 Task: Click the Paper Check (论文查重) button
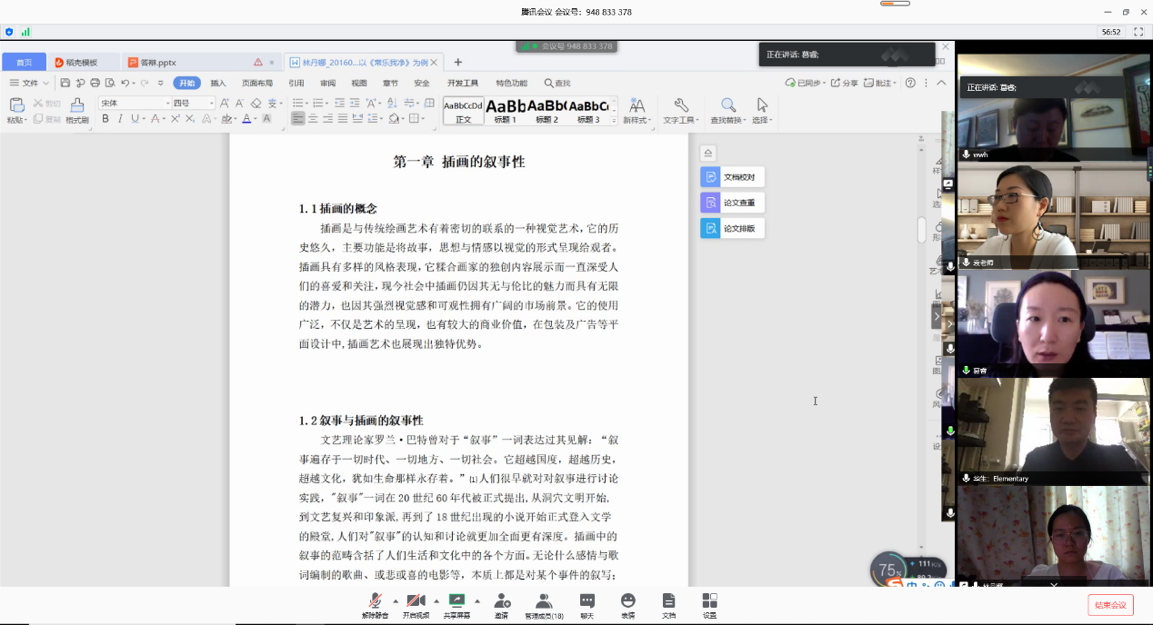point(732,203)
